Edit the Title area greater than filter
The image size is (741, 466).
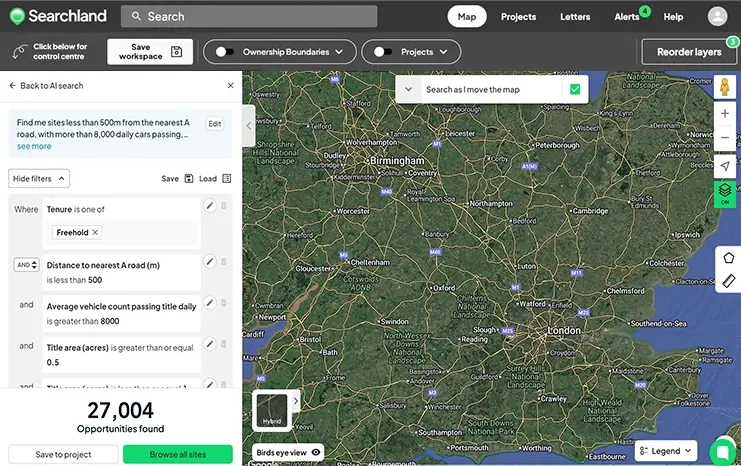pos(210,344)
